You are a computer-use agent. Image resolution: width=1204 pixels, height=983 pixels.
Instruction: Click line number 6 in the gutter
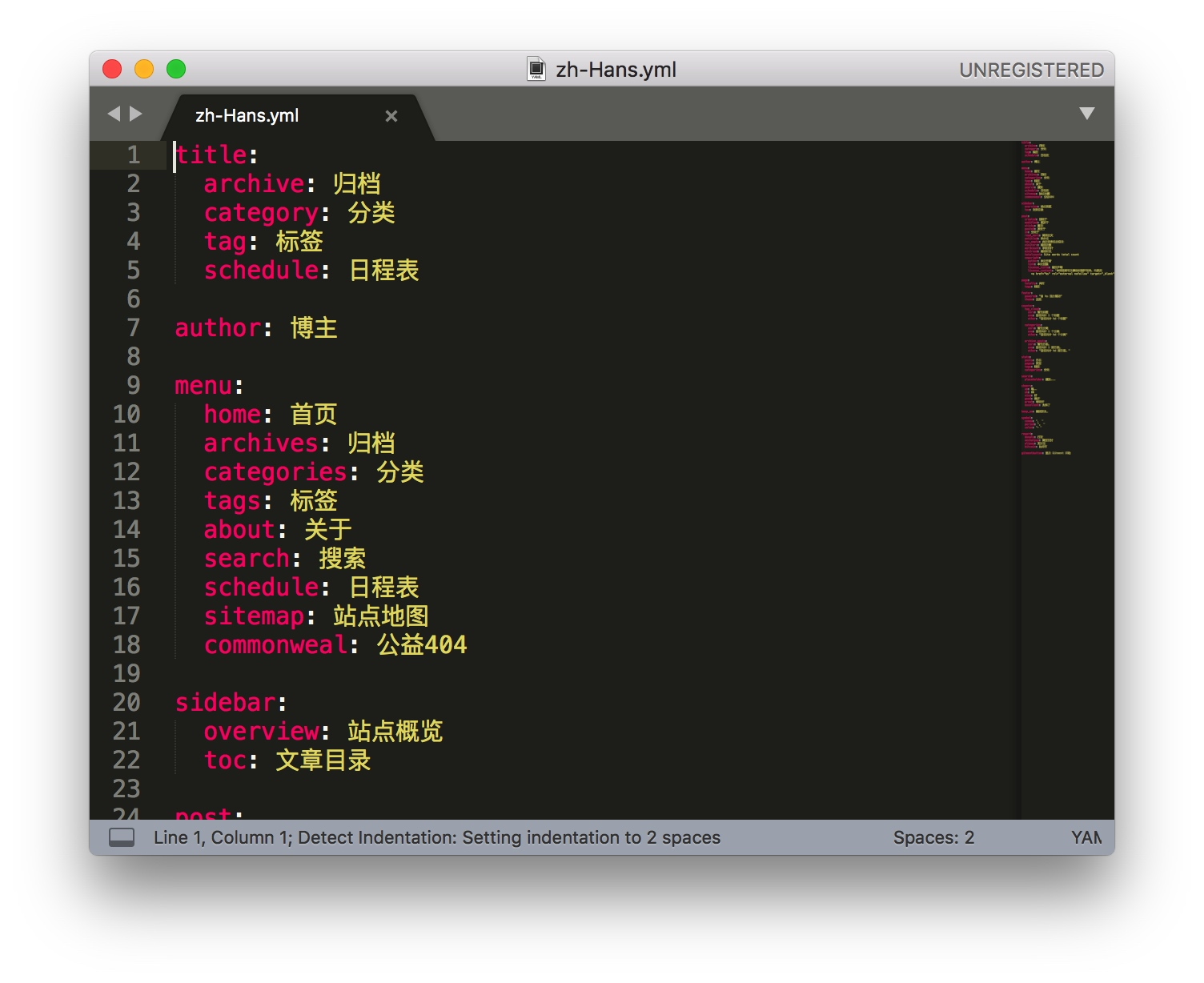(x=134, y=299)
